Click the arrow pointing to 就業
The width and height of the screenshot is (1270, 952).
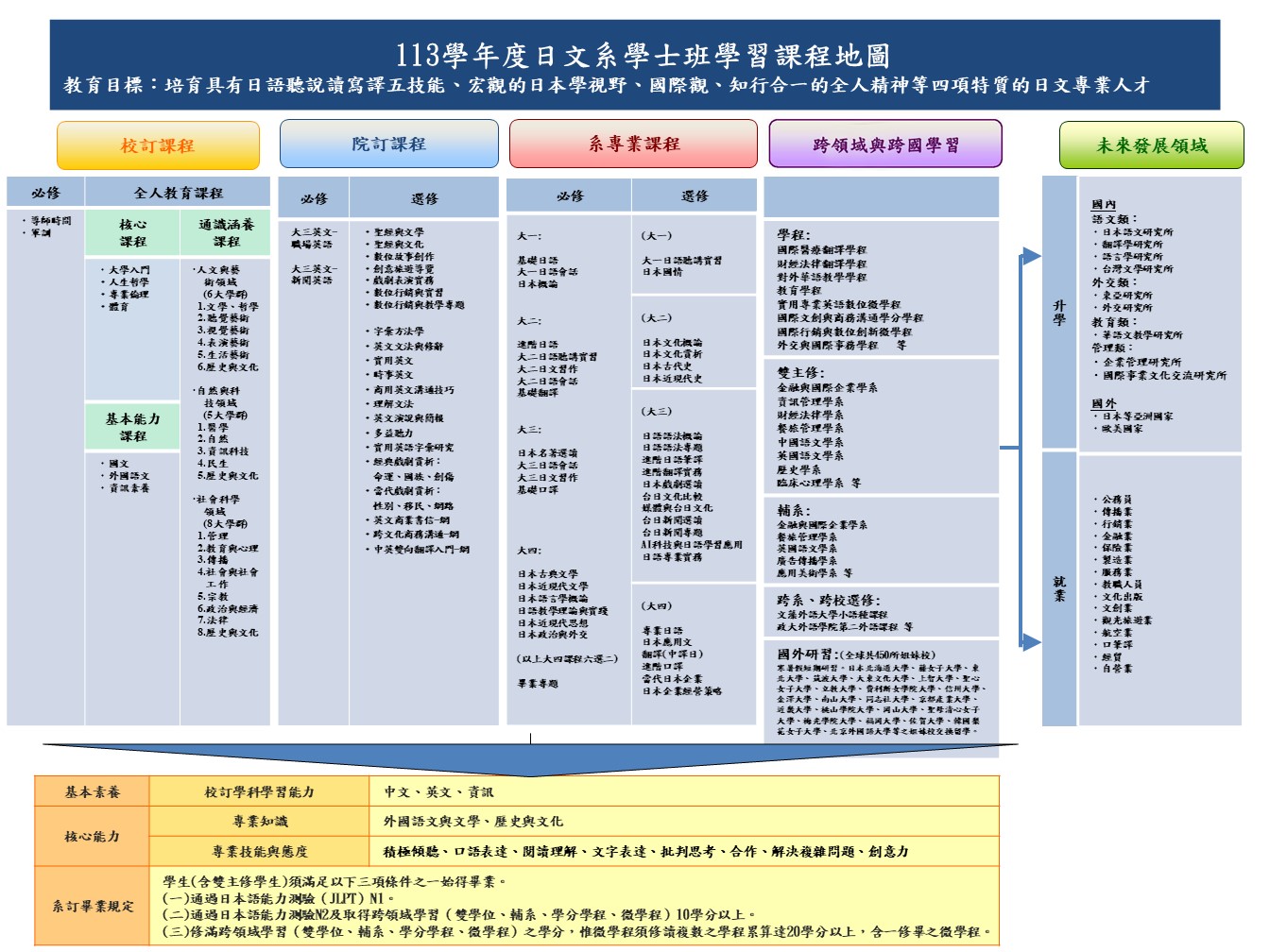tap(1031, 642)
